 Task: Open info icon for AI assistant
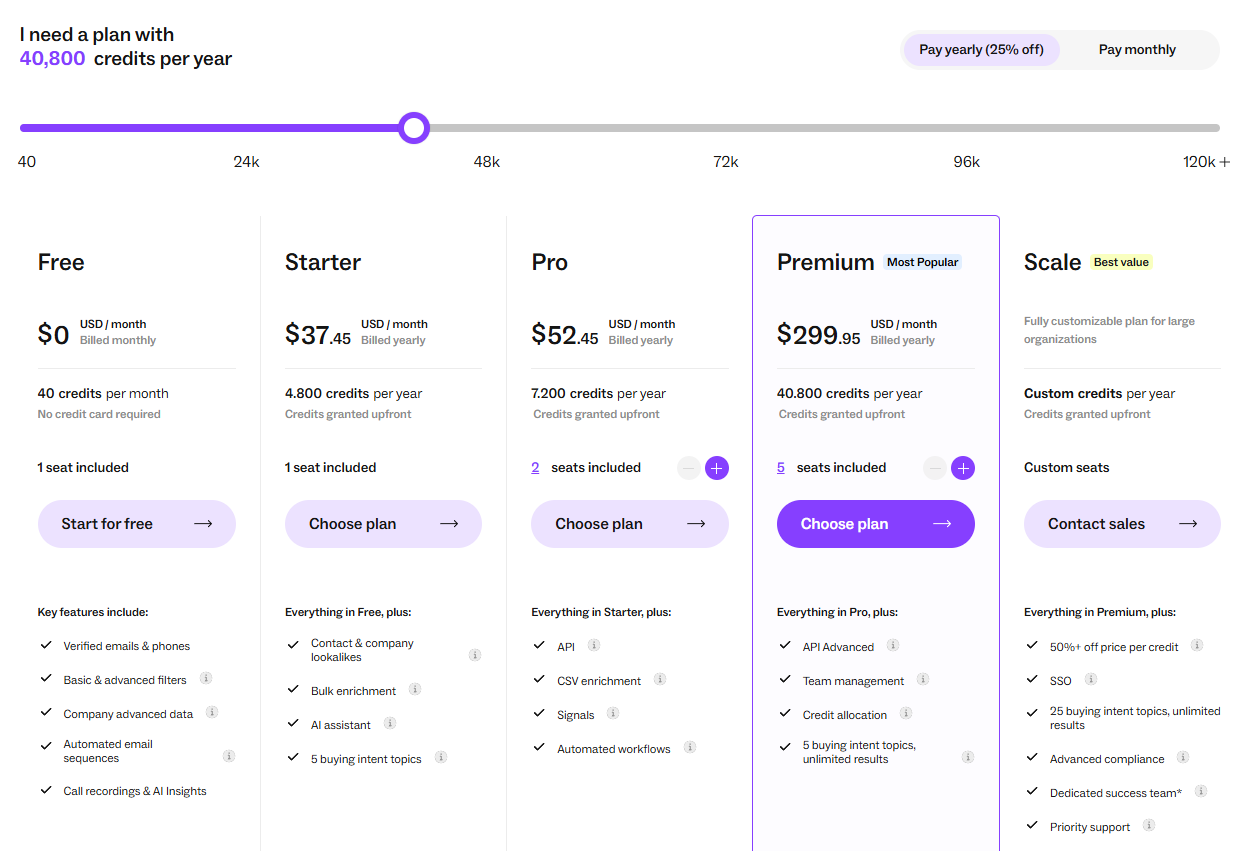coord(390,723)
